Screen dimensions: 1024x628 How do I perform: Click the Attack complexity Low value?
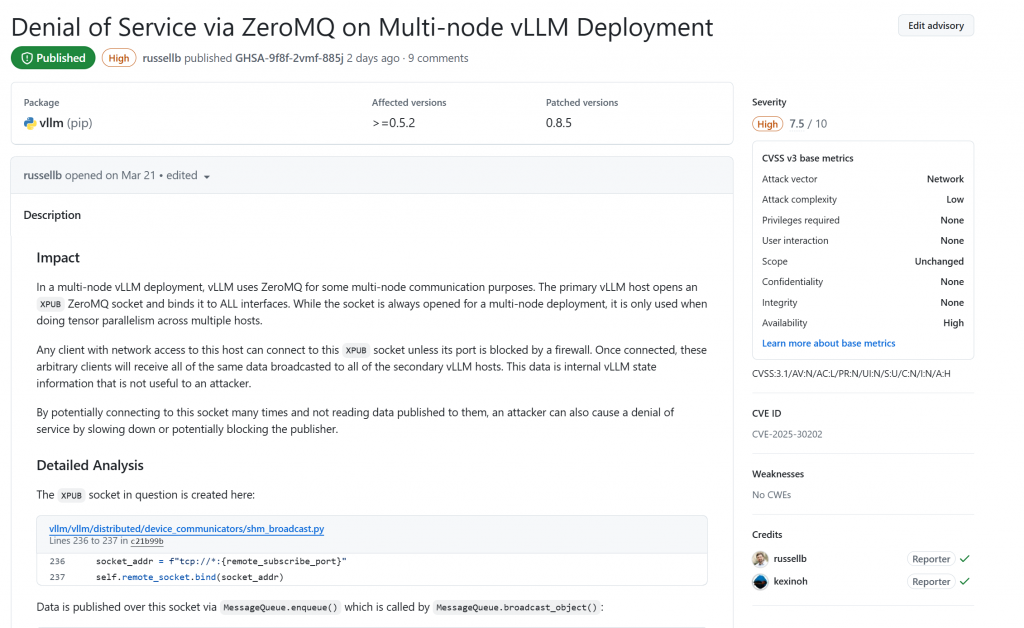955,200
